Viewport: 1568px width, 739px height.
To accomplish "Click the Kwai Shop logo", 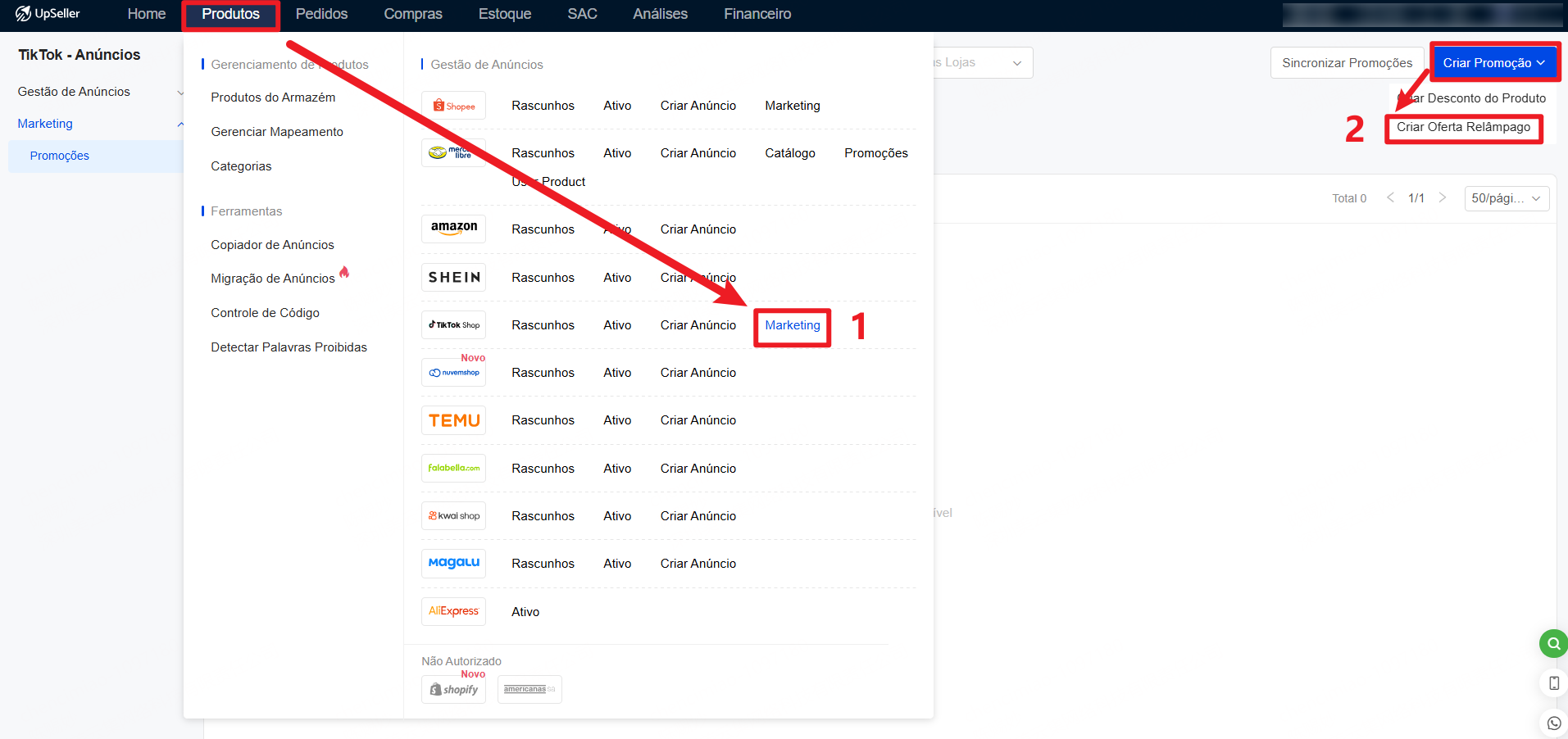I will click(x=453, y=516).
